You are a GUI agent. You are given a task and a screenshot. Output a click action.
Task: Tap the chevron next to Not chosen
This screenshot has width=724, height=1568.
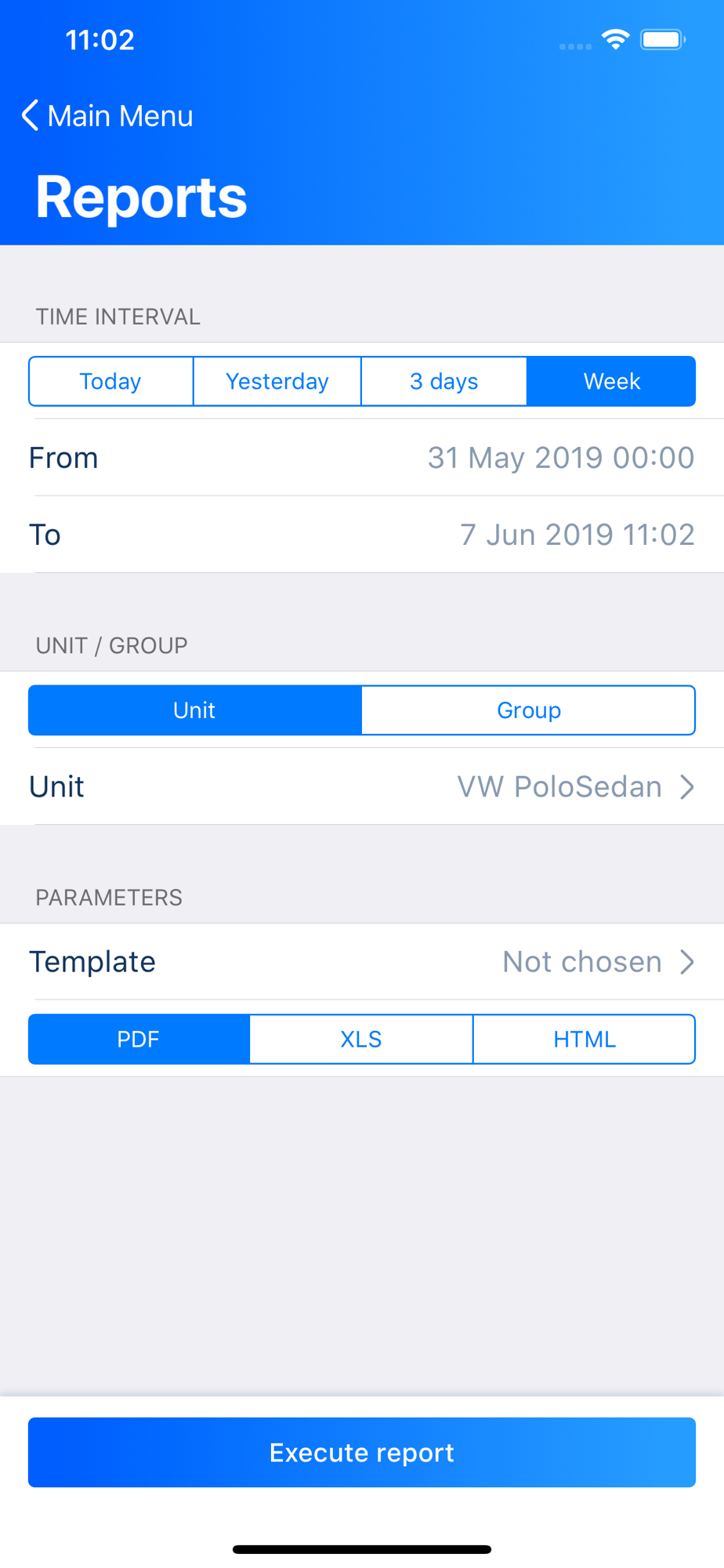tap(687, 962)
